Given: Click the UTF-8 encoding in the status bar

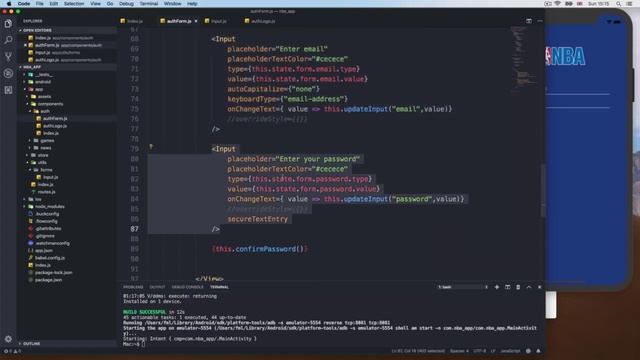Looking at the screenshot, I should (x=479, y=351).
